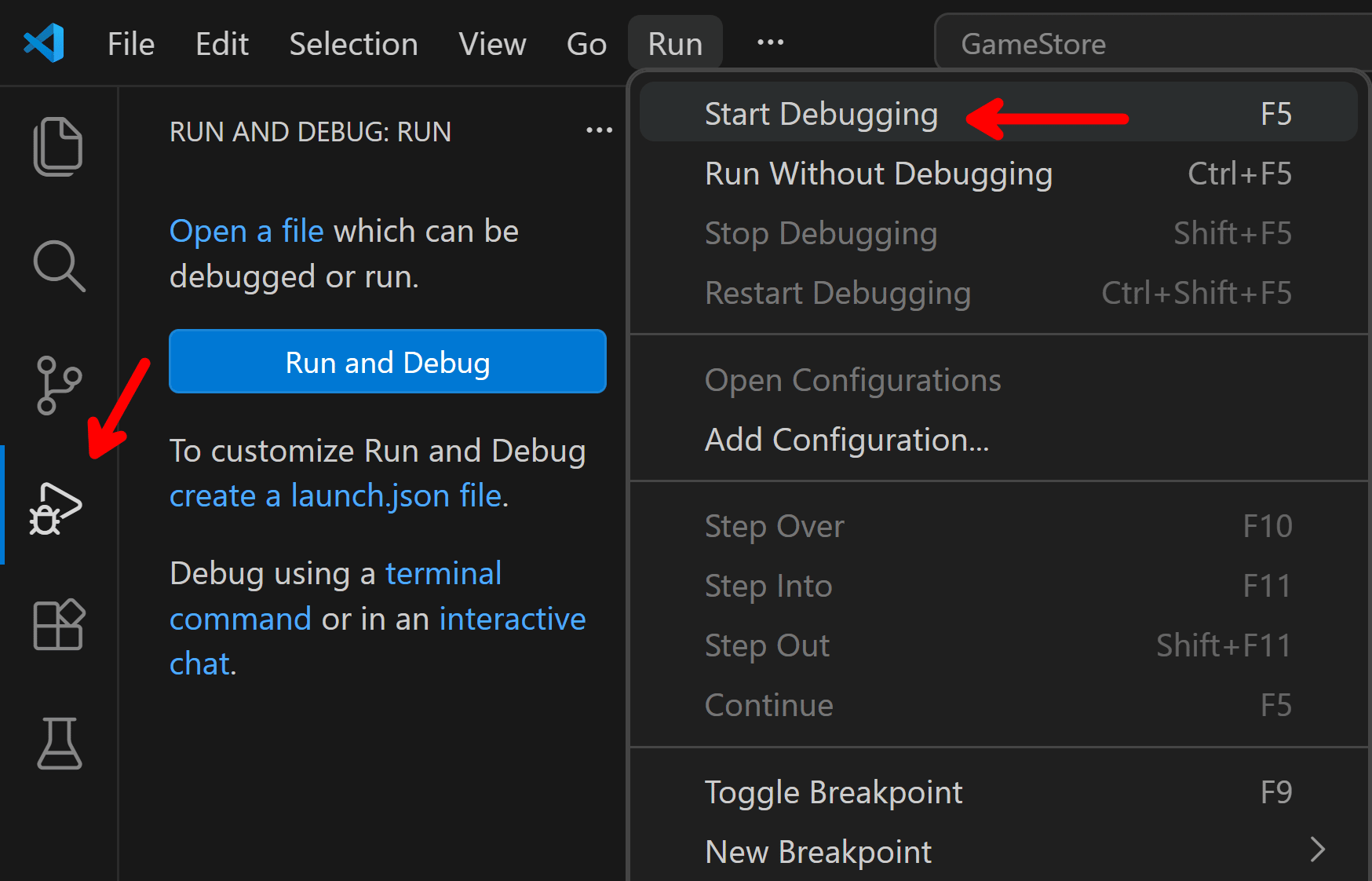The height and width of the screenshot is (881, 1372).
Task: Open the Search view in the activity bar
Action: click(x=59, y=266)
